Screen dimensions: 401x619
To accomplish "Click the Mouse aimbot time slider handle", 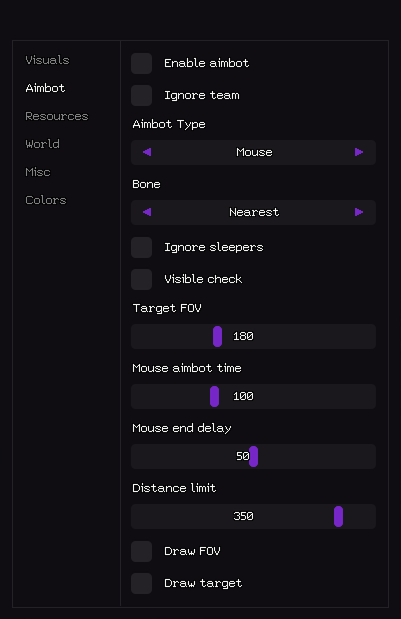I will 214,396.
